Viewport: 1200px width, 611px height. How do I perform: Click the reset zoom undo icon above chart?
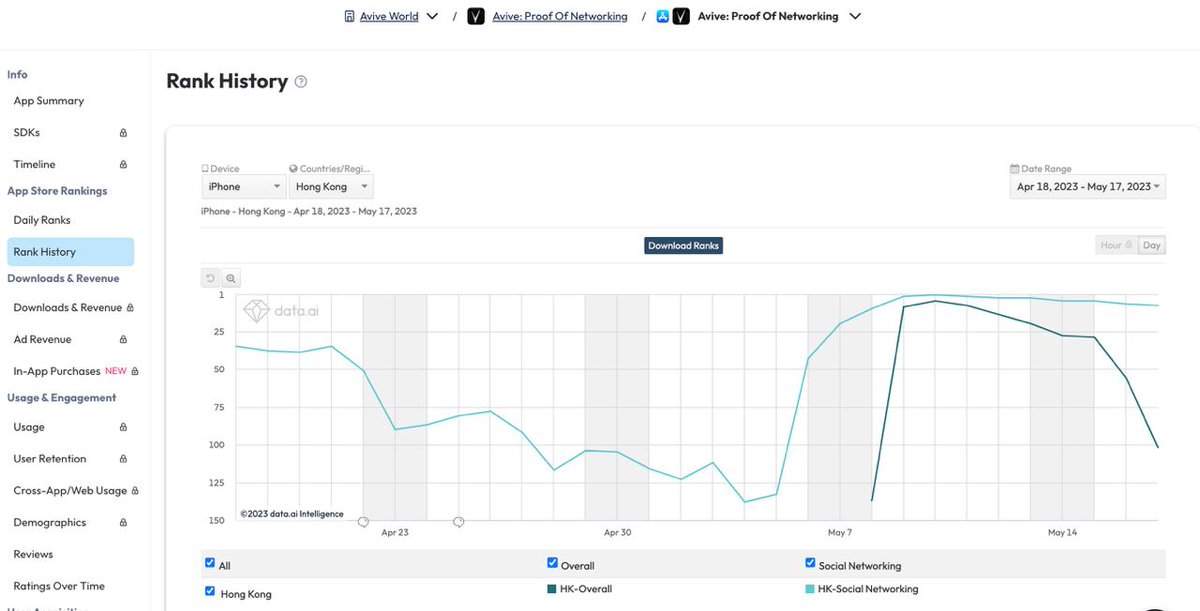(210, 279)
